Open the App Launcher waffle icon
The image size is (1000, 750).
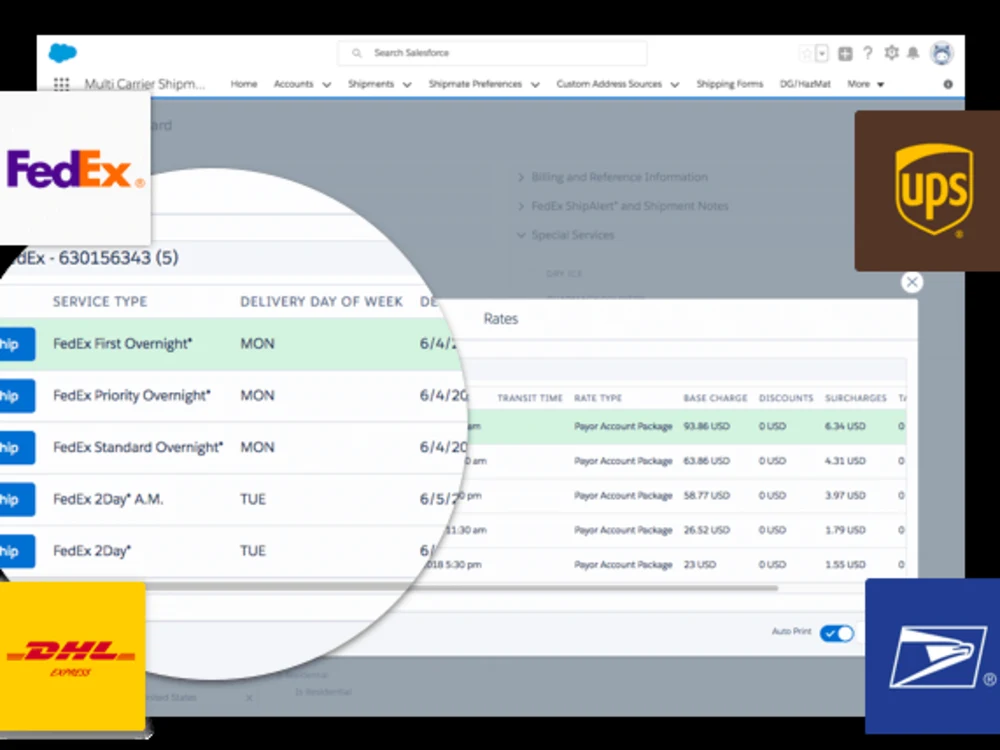tap(61, 84)
